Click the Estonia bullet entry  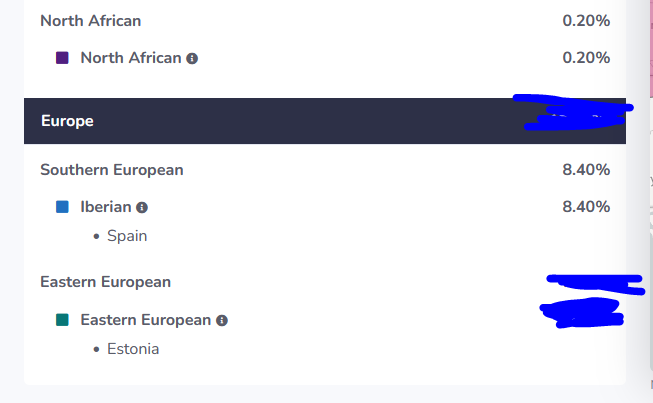click(x=133, y=349)
